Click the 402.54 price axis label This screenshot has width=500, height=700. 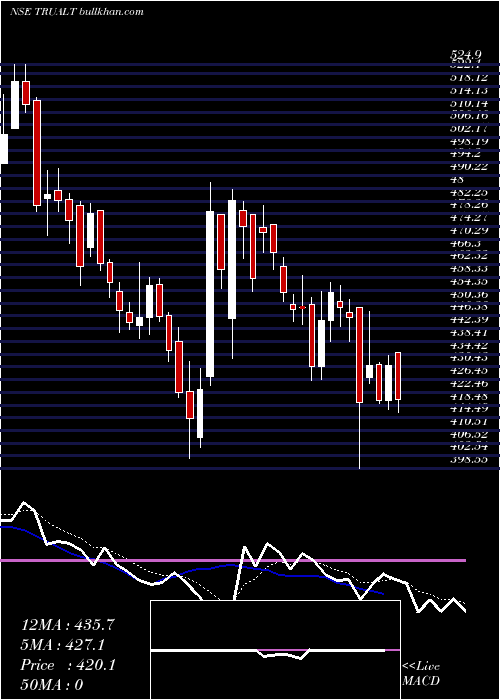coord(469,446)
